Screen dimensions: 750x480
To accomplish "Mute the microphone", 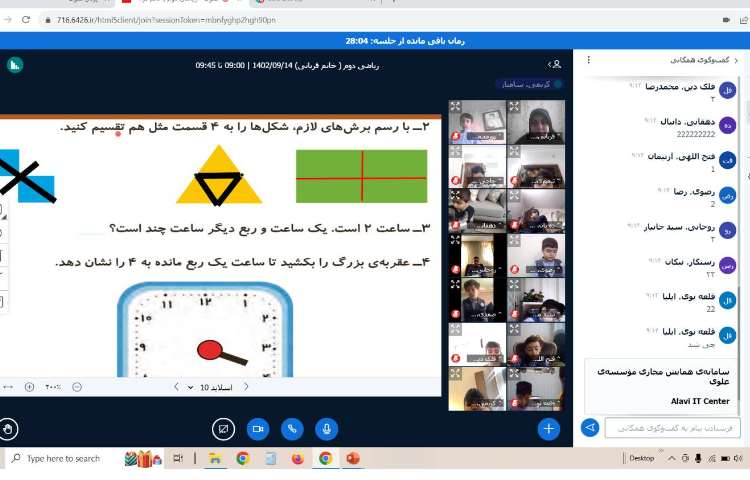I will [x=327, y=429].
